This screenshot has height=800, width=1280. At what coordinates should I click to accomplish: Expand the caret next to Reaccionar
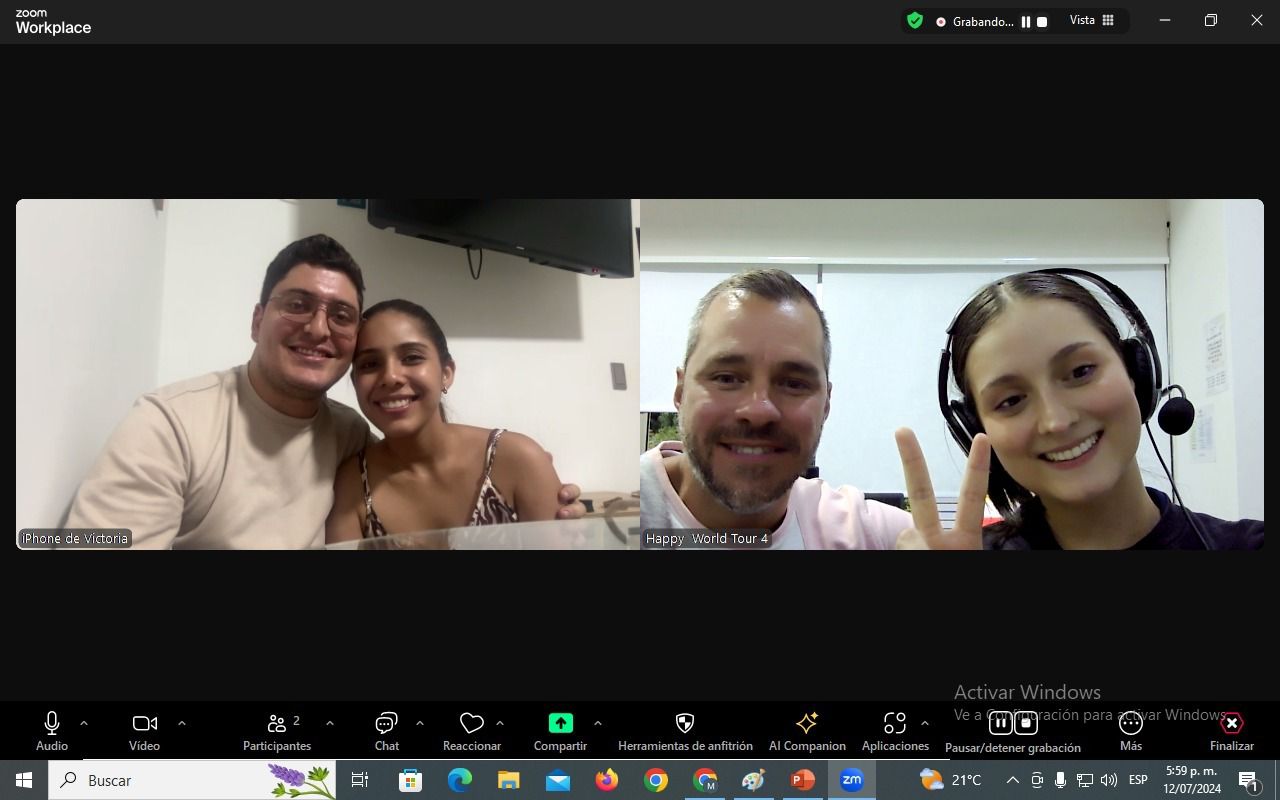pos(500,723)
